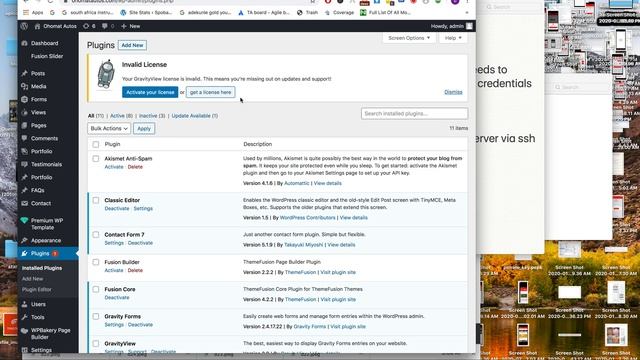Open the WordPress logo menu
Screen dimensions: 640x360
point(24,26)
